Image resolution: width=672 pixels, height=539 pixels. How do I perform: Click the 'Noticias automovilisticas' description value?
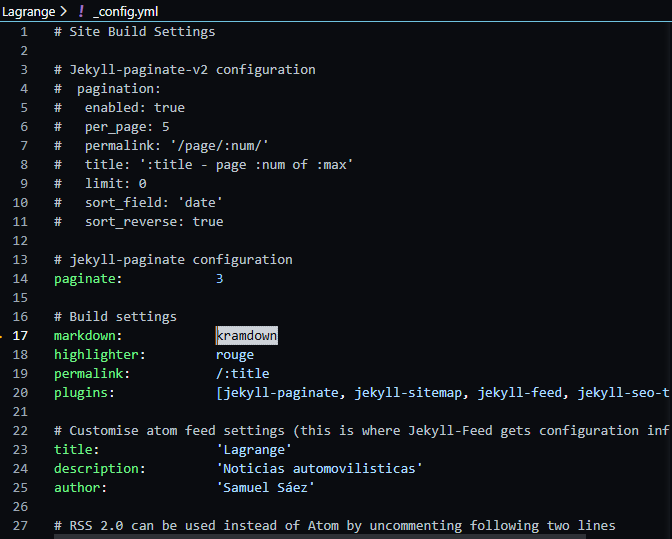pos(320,469)
